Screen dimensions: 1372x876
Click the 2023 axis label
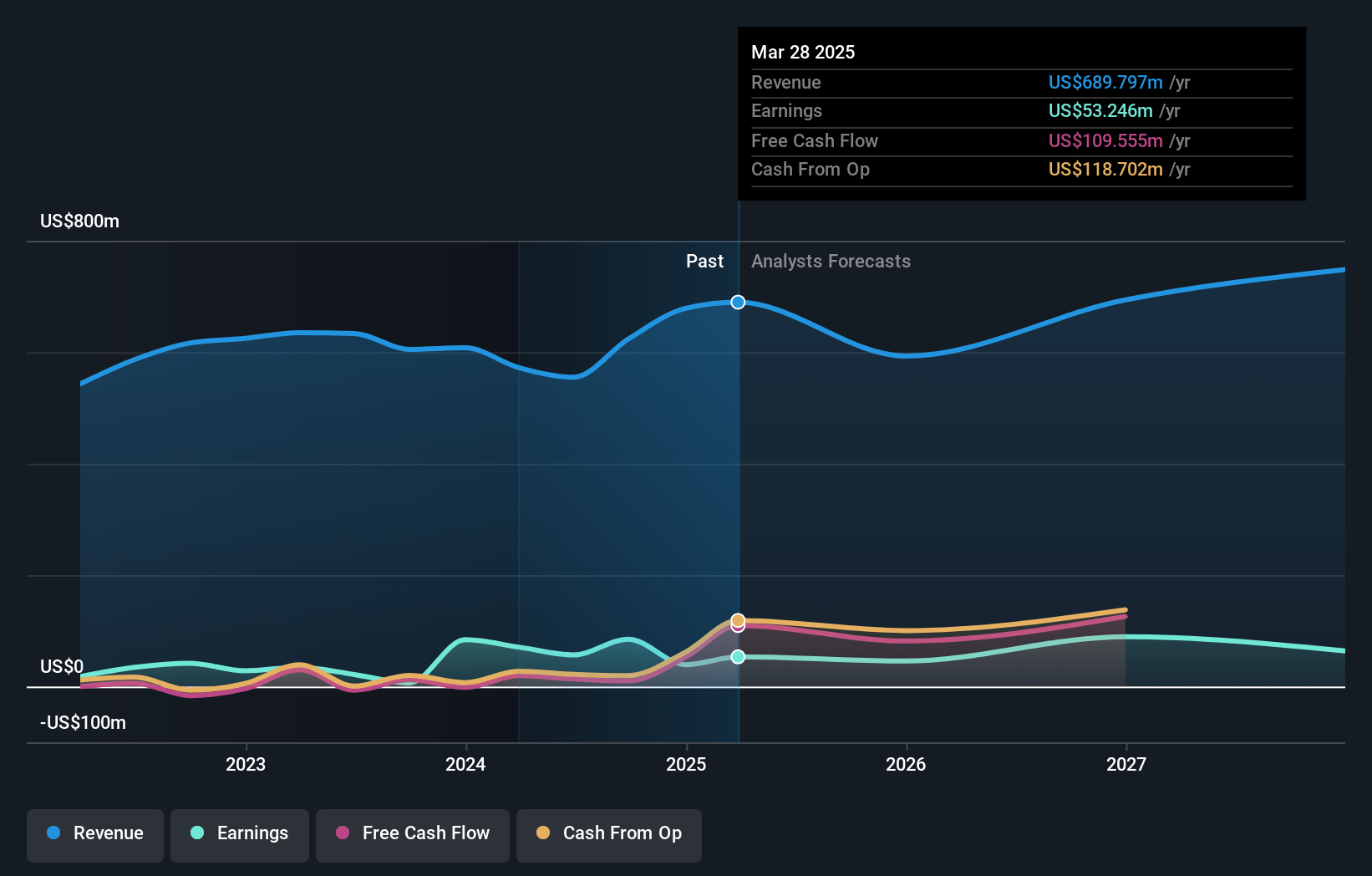click(246, 764)
